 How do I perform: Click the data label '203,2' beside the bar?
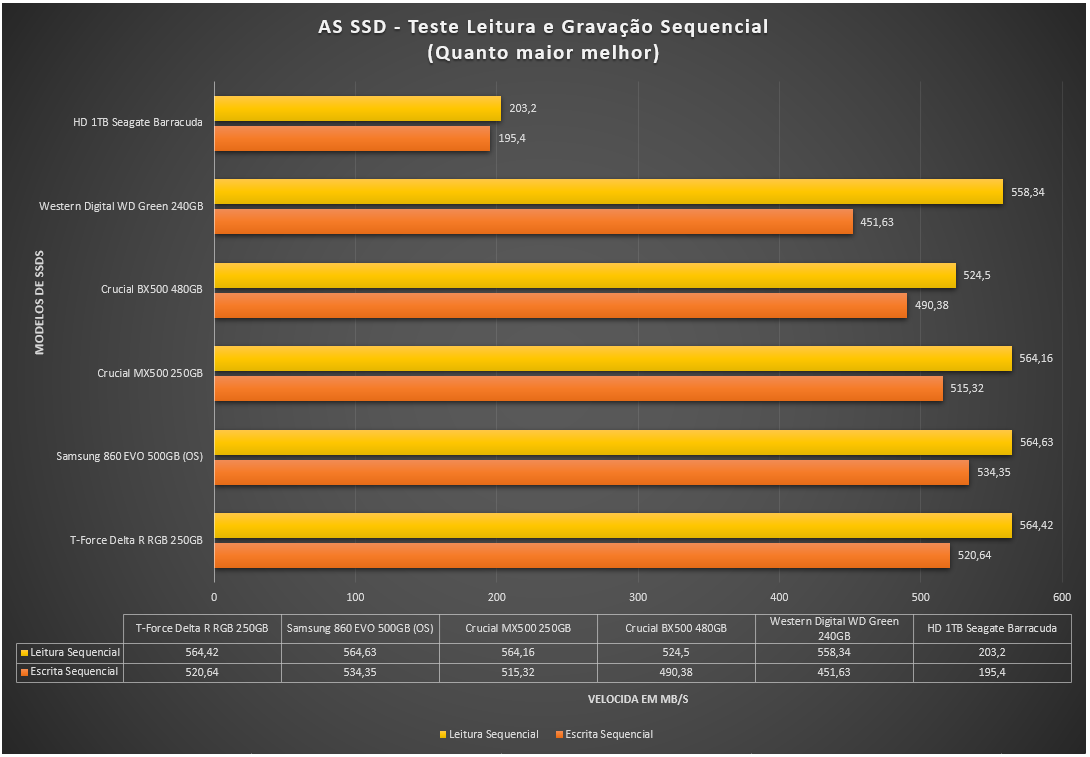pyautogui.click(x=523, y=108)
